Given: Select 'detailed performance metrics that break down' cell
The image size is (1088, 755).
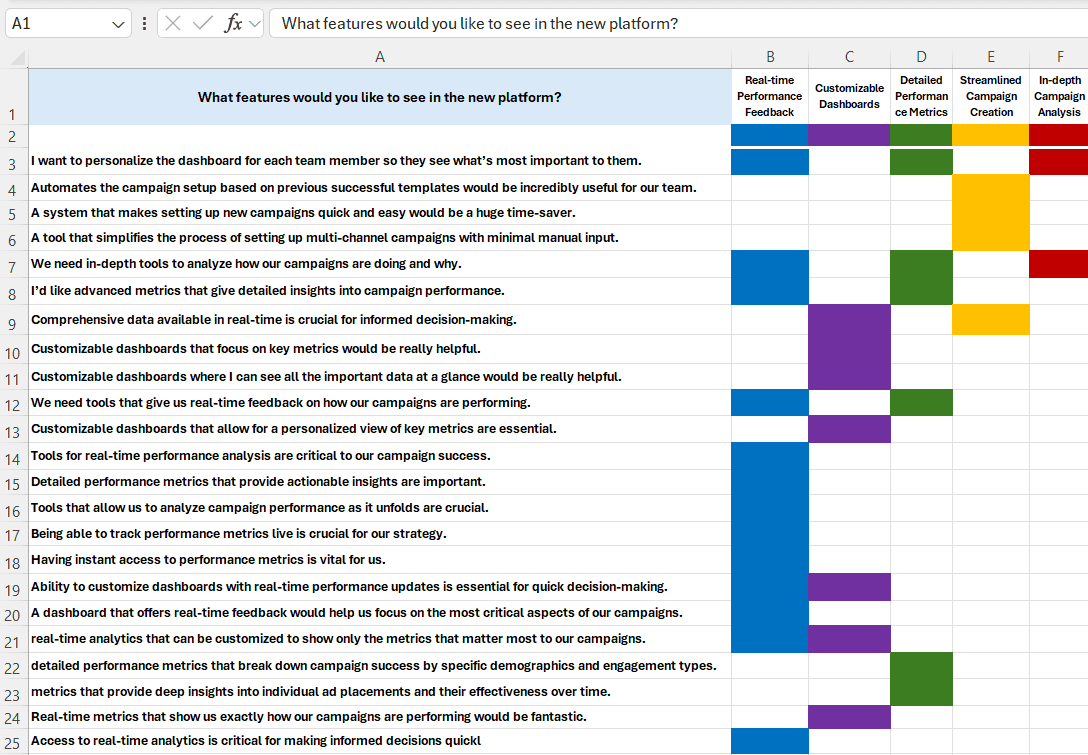Looking at the screenshot, I should [380, 665].
